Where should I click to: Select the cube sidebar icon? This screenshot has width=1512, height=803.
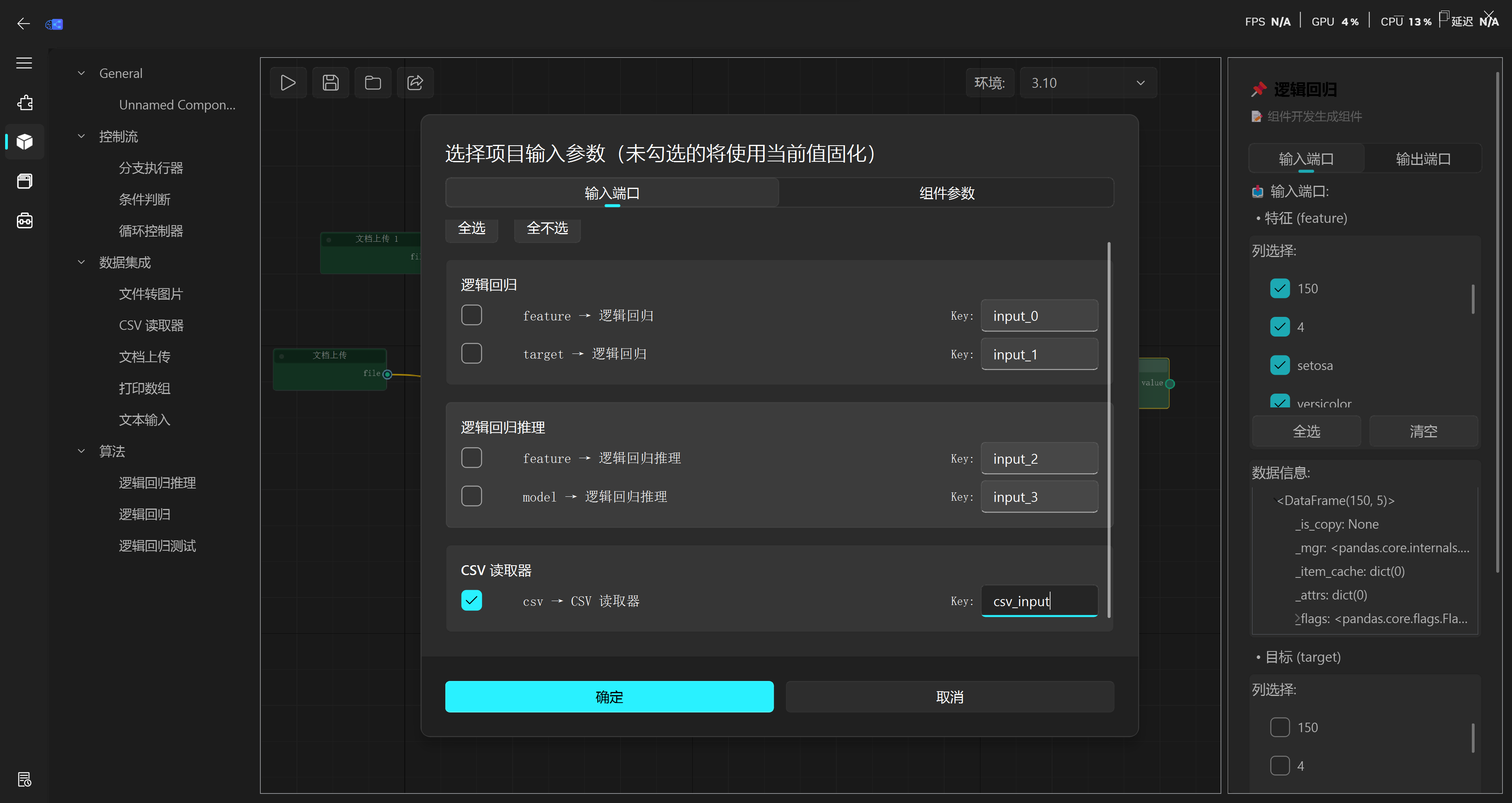[25, 141]
